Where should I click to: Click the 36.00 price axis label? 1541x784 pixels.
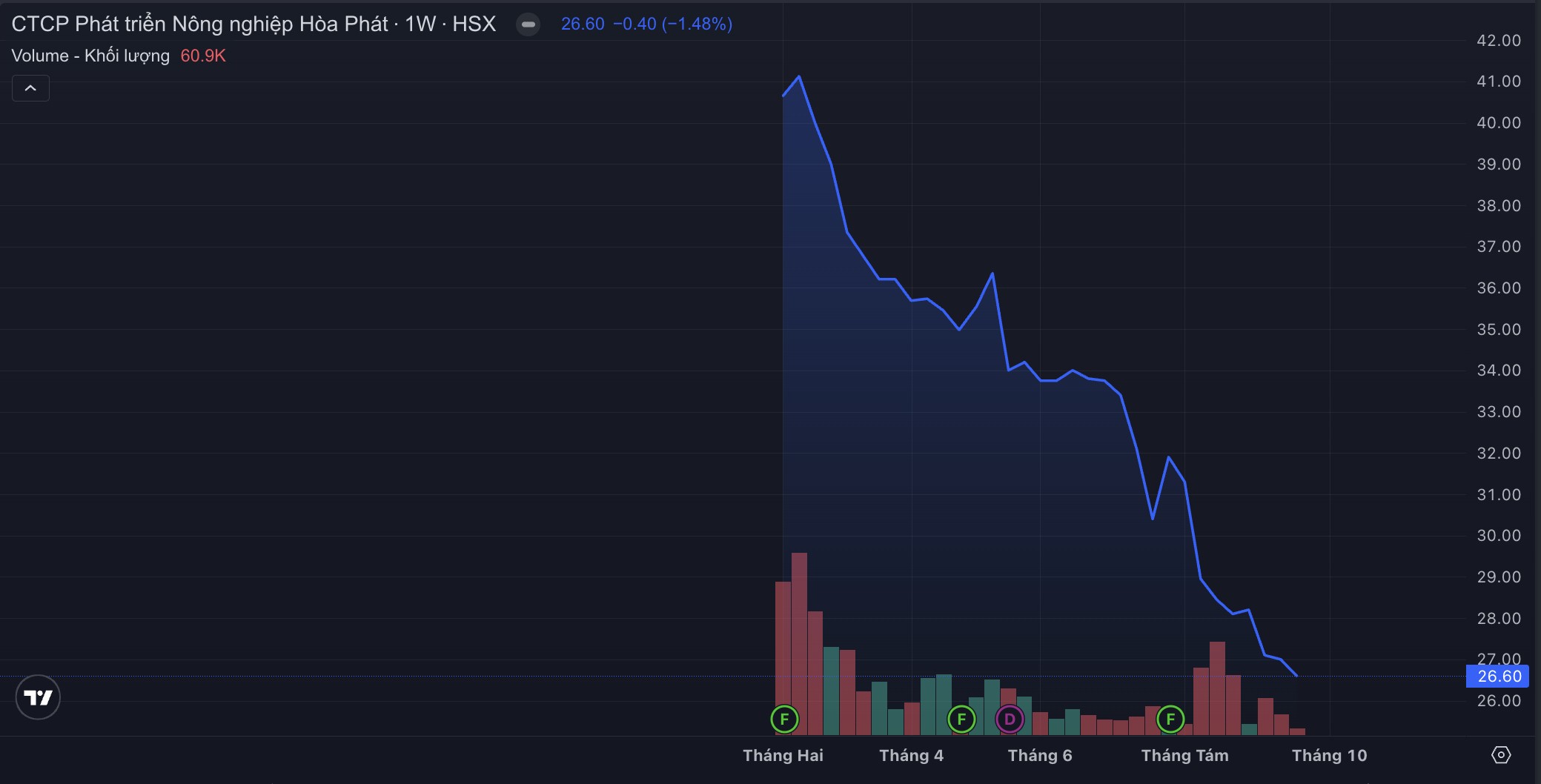point(1499,288)
